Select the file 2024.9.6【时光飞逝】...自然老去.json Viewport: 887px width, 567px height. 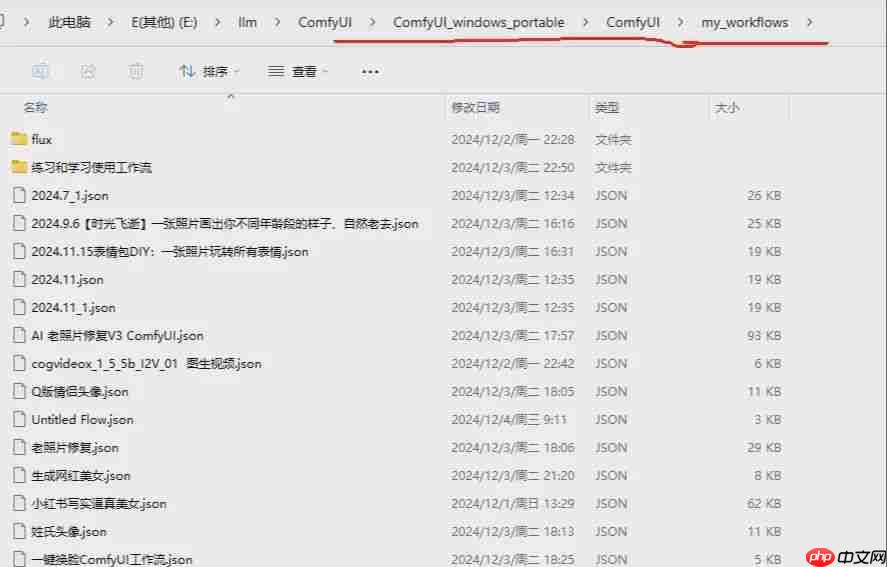tap(225, 223)
